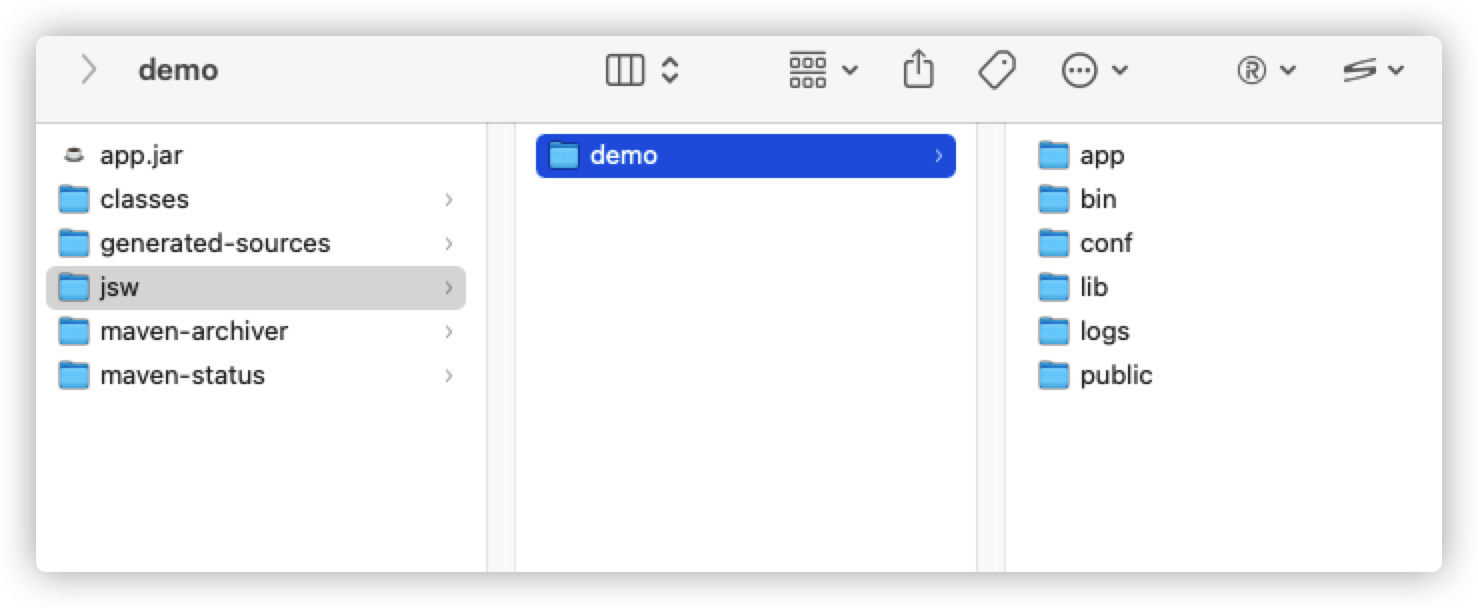Open the conf folder

pos(1105,244)
